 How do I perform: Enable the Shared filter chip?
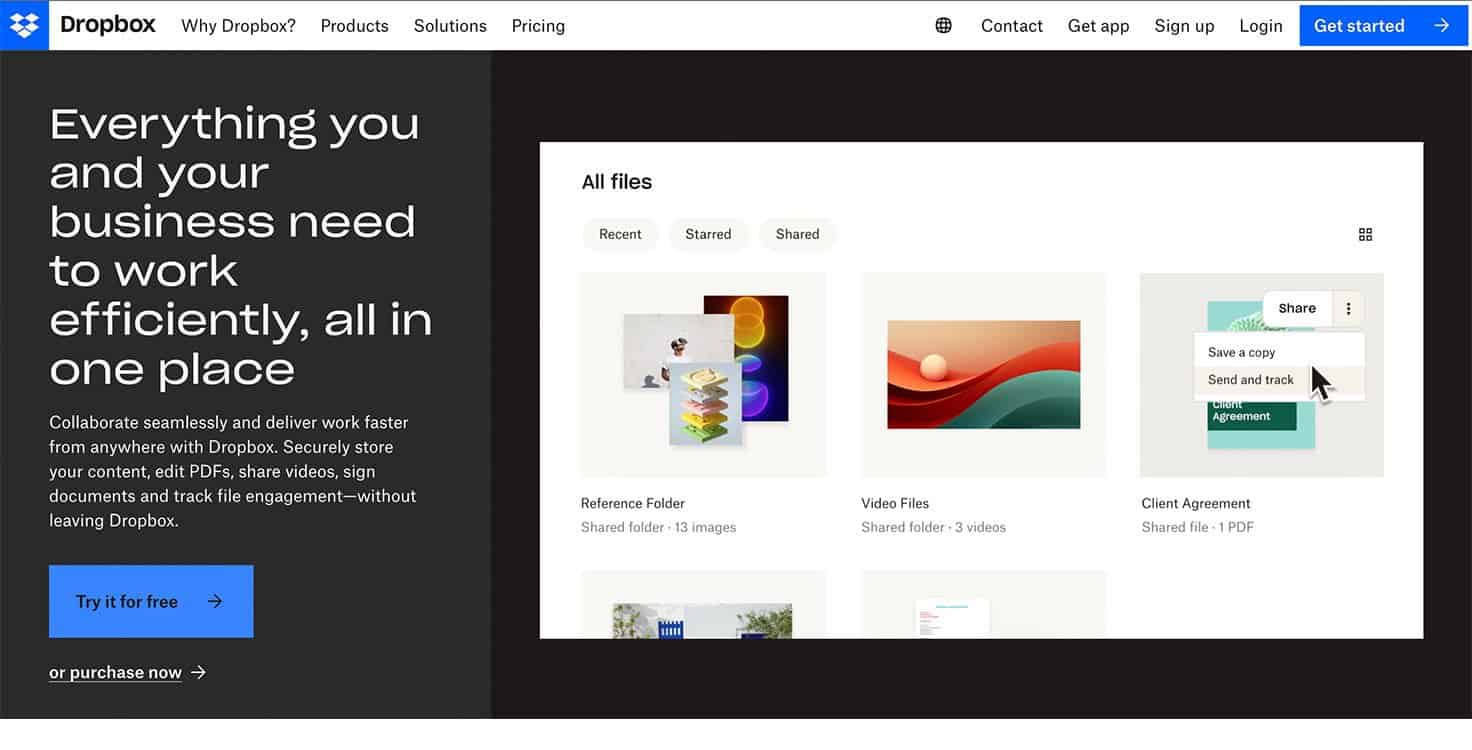797,234
